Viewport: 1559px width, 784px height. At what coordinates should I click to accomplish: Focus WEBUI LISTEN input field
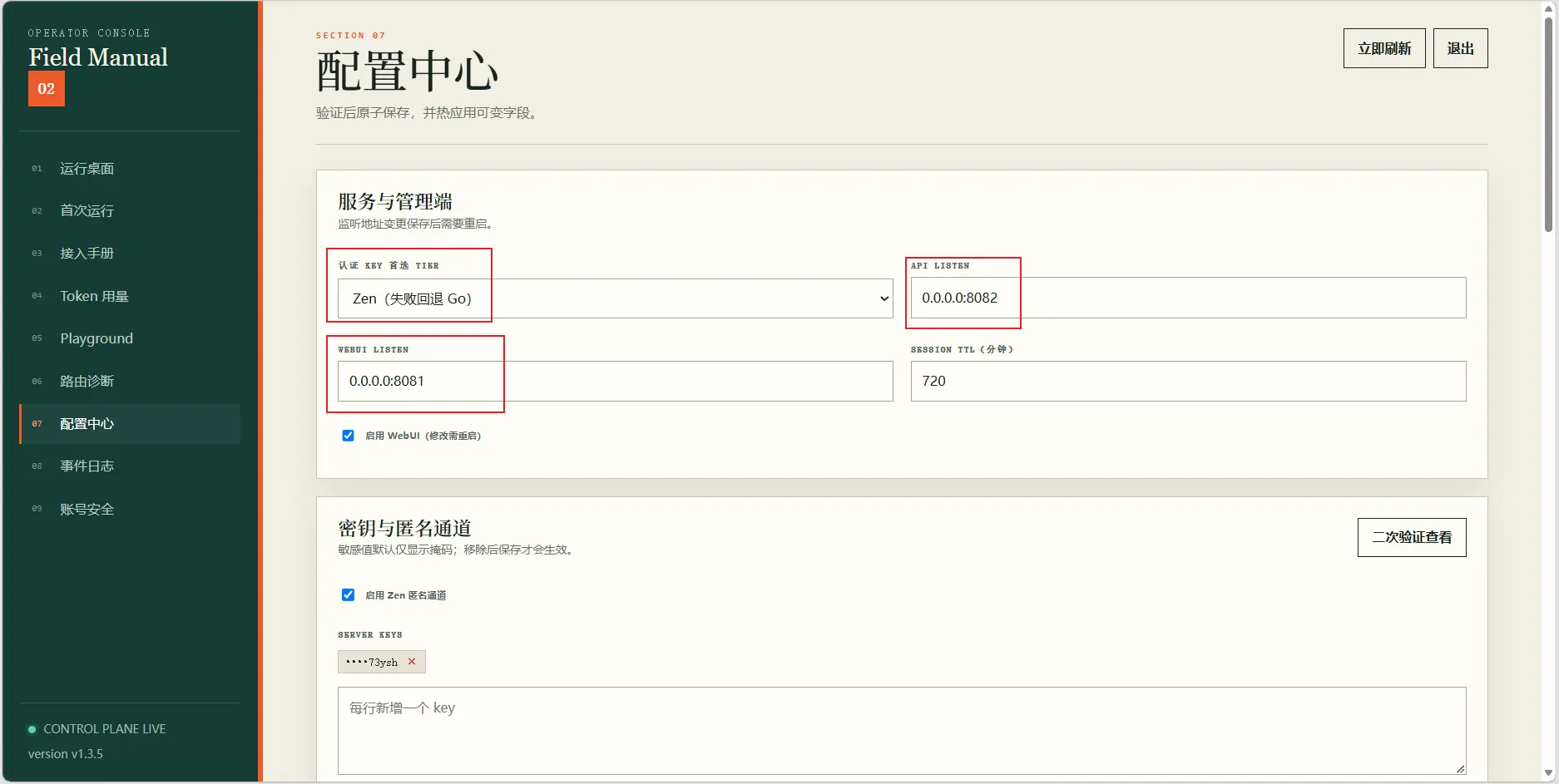point(615,381)
